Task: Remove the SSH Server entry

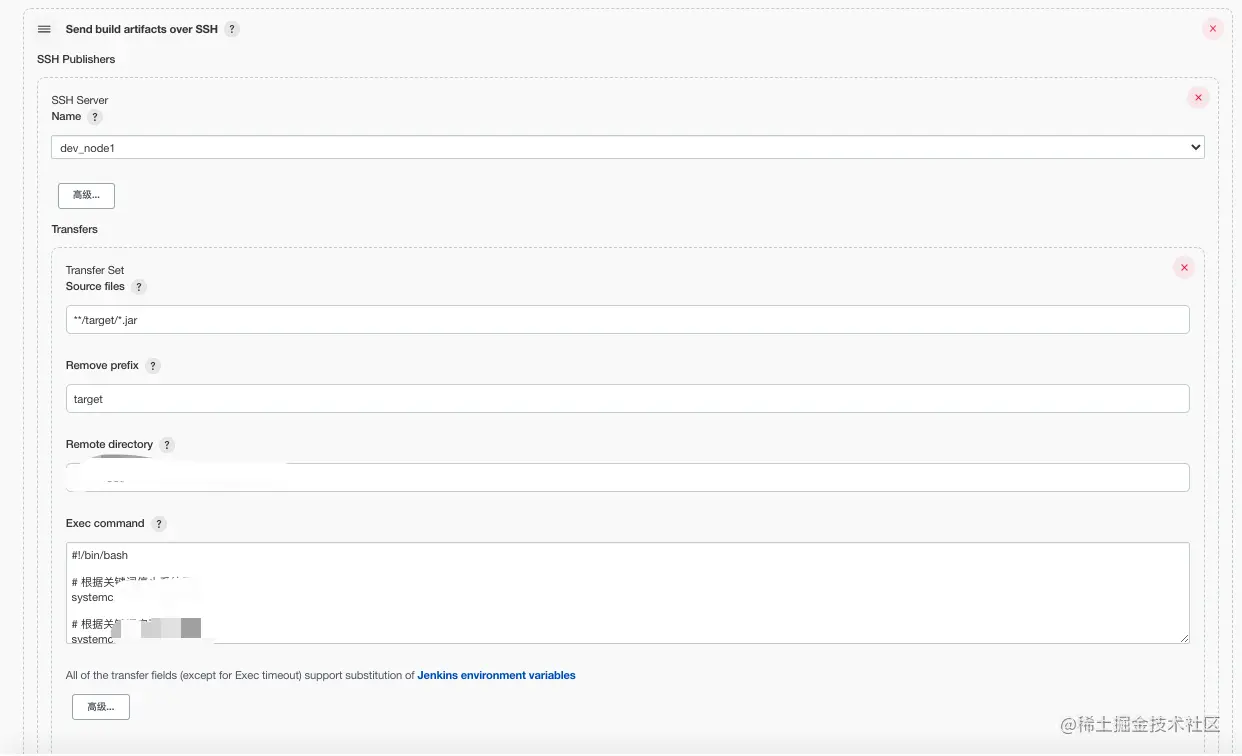Action: [1197, 98]
